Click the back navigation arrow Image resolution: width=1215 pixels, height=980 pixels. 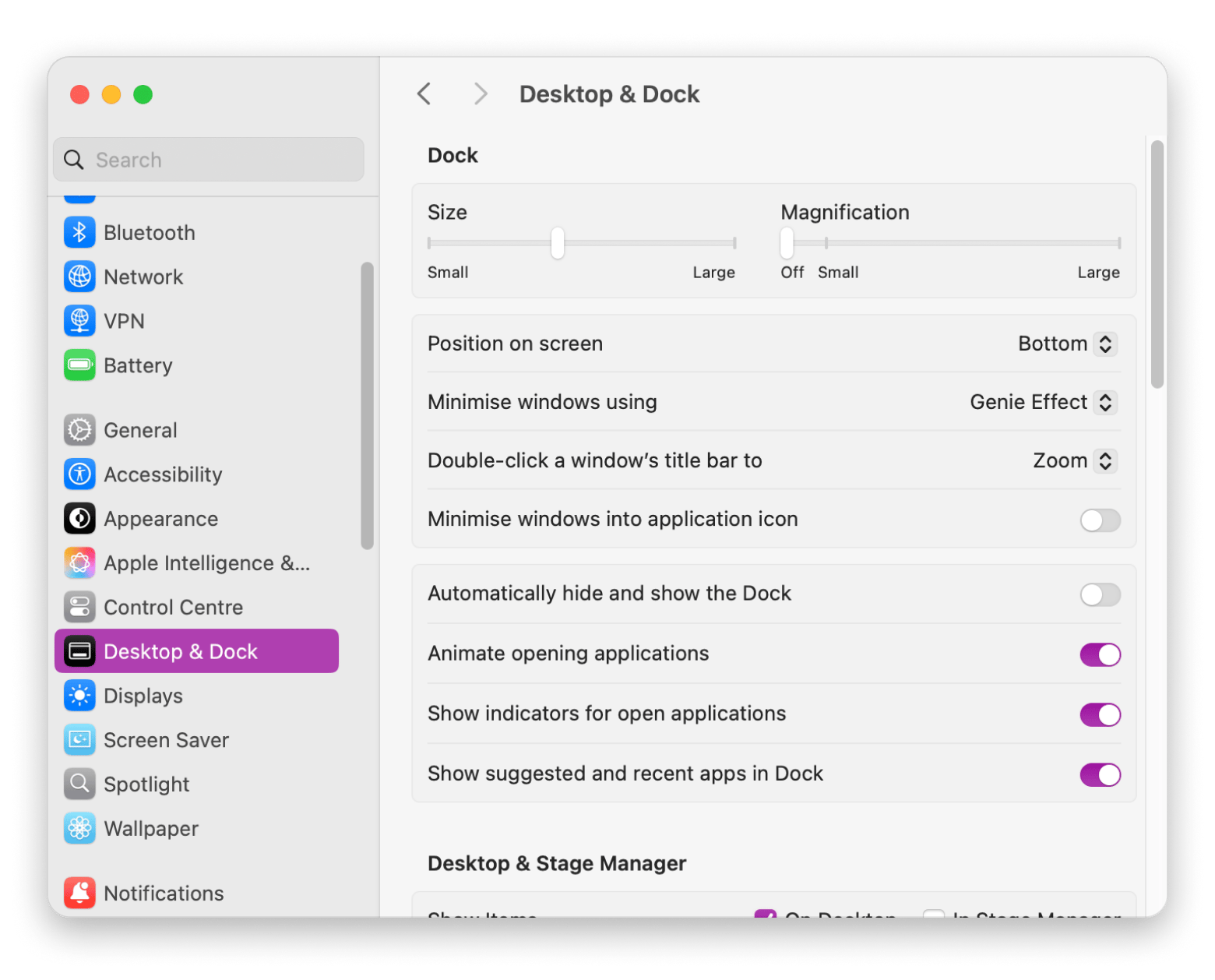424,94
